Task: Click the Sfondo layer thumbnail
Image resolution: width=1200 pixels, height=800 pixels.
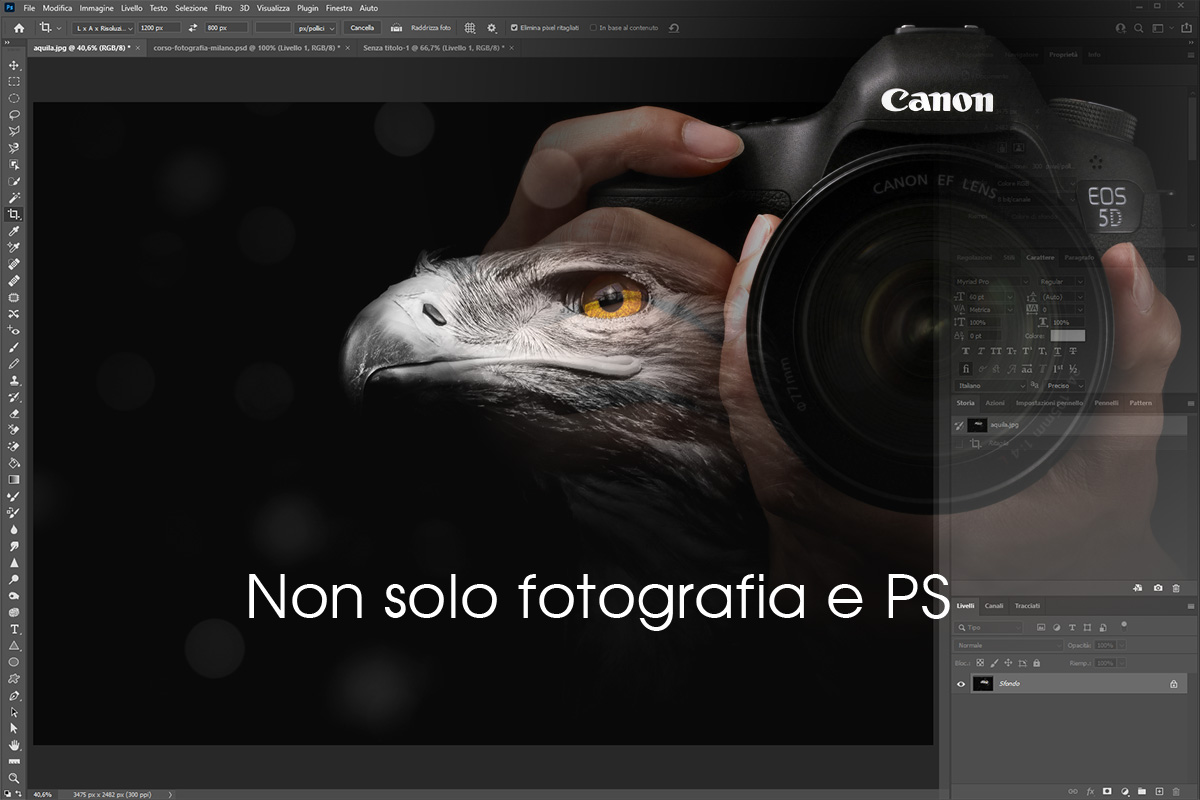Action: [984, 684]
